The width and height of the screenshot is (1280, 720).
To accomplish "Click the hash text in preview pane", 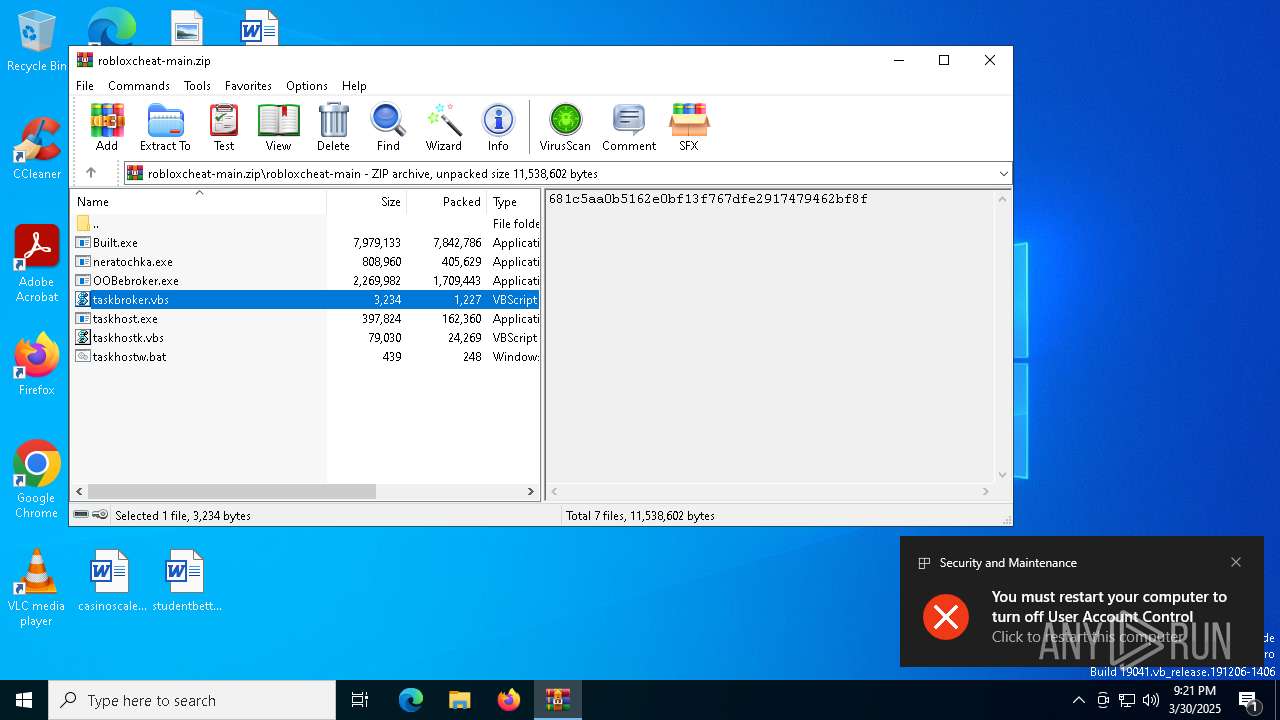I will [708, 199].
